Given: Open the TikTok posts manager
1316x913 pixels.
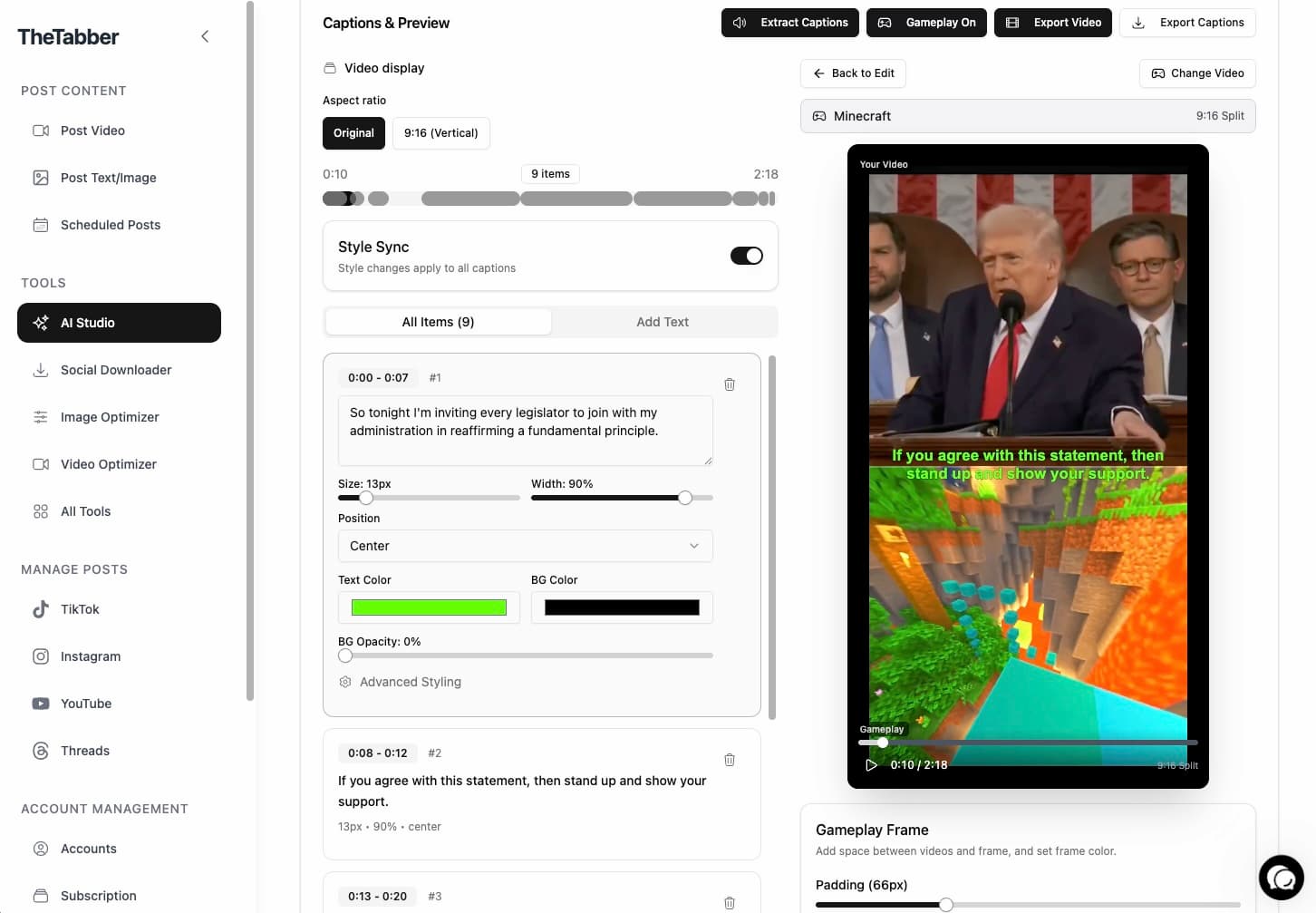Looking at the screenshot, I should [x=80, y=609].
